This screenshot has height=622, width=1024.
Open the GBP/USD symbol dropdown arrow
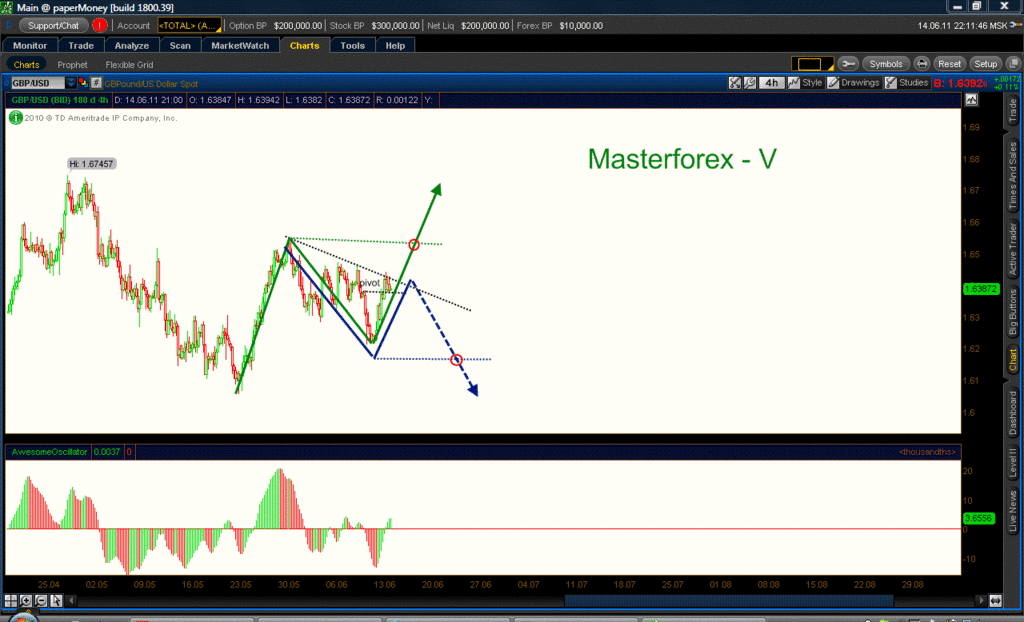(x=71, y=83)
